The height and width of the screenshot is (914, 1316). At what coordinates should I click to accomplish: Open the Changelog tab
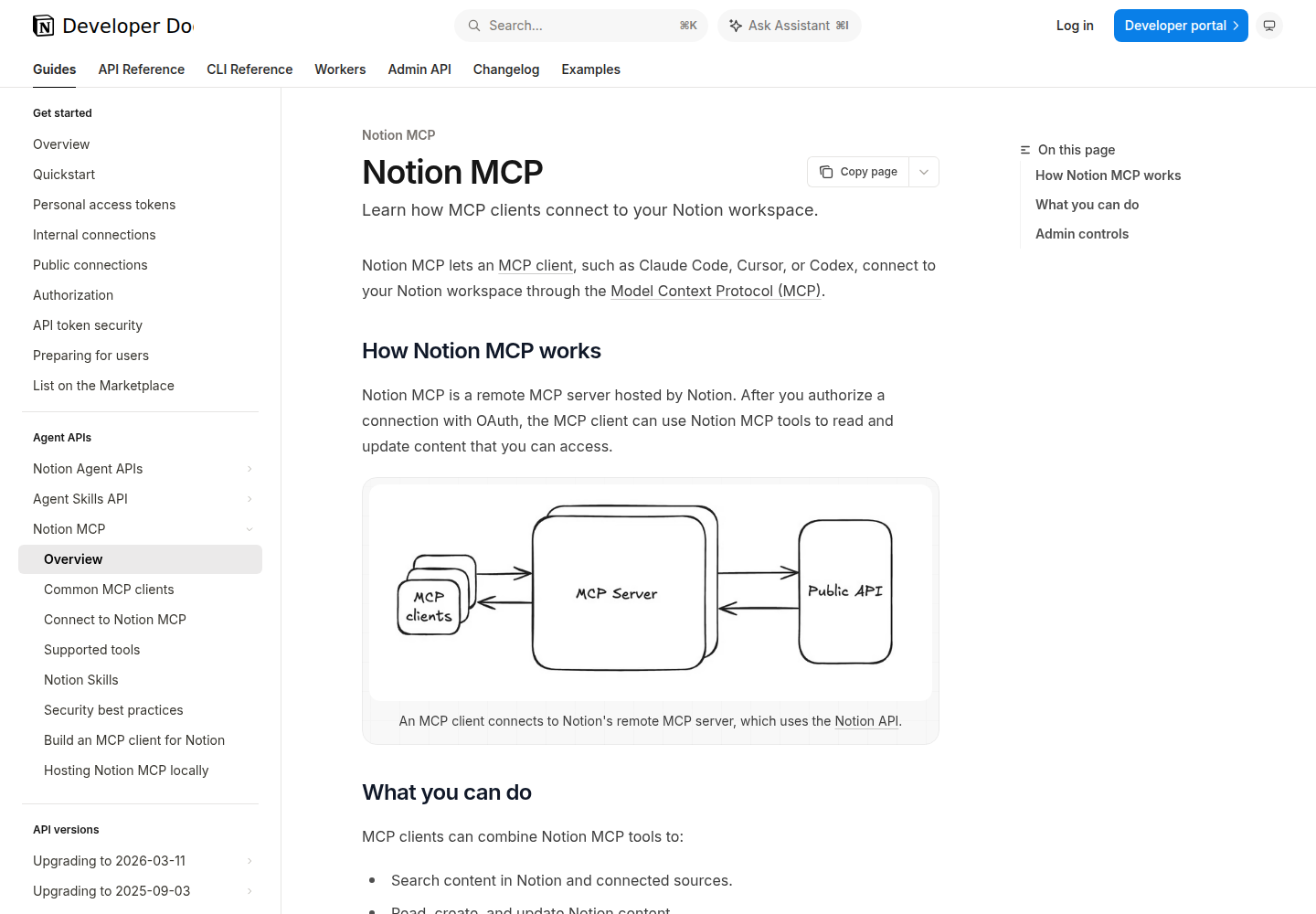[506, 69]
